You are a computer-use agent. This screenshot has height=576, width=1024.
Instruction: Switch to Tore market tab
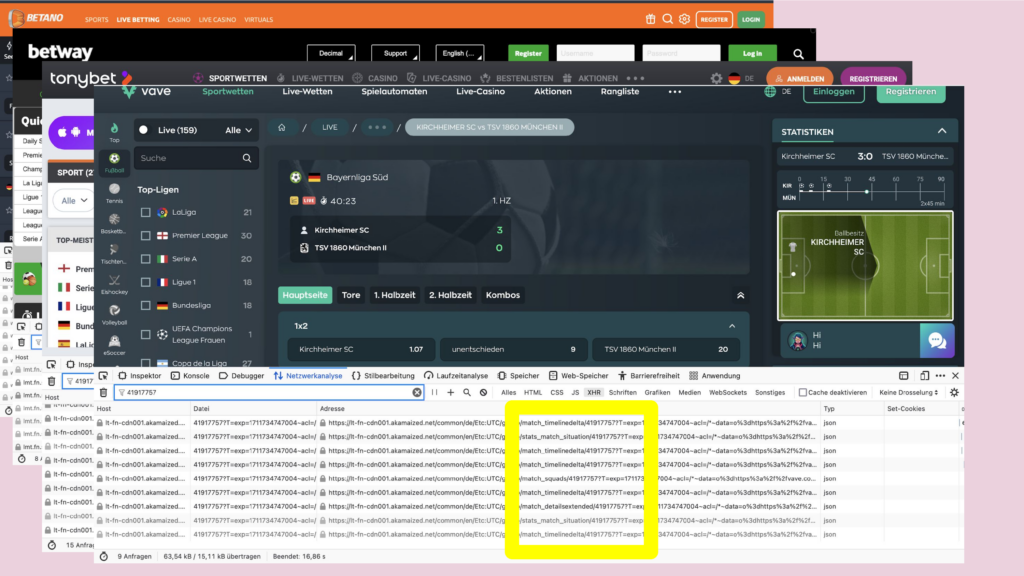351,295
